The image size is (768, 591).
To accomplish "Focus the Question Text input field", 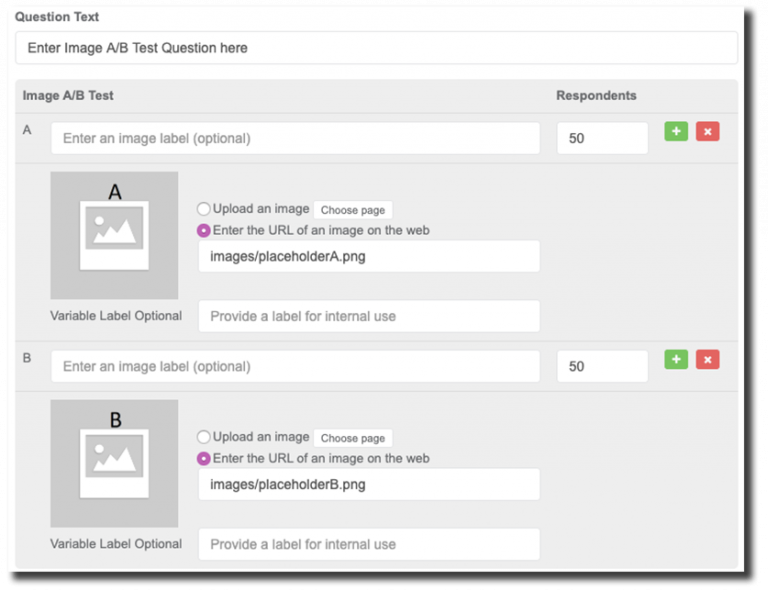I will click(376, 48).
